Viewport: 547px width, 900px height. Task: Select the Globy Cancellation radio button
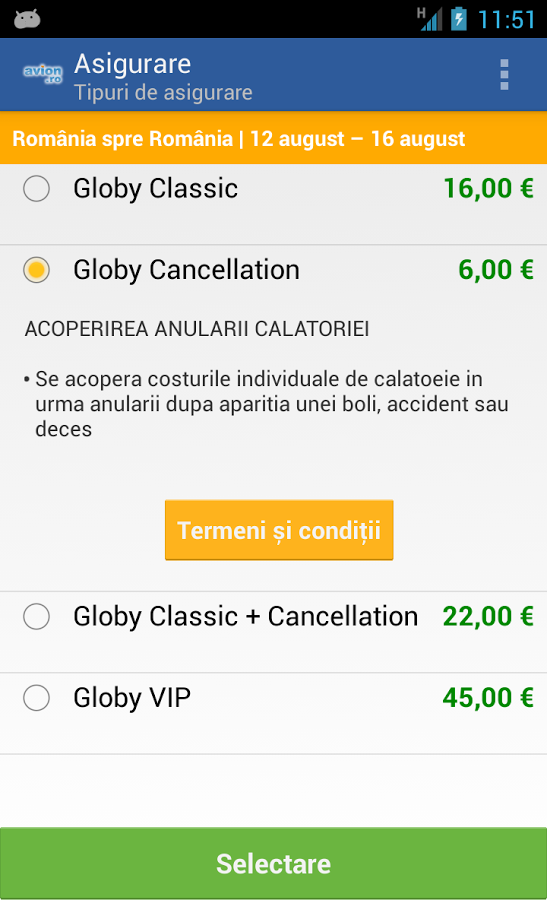click(x=36, y=270)
